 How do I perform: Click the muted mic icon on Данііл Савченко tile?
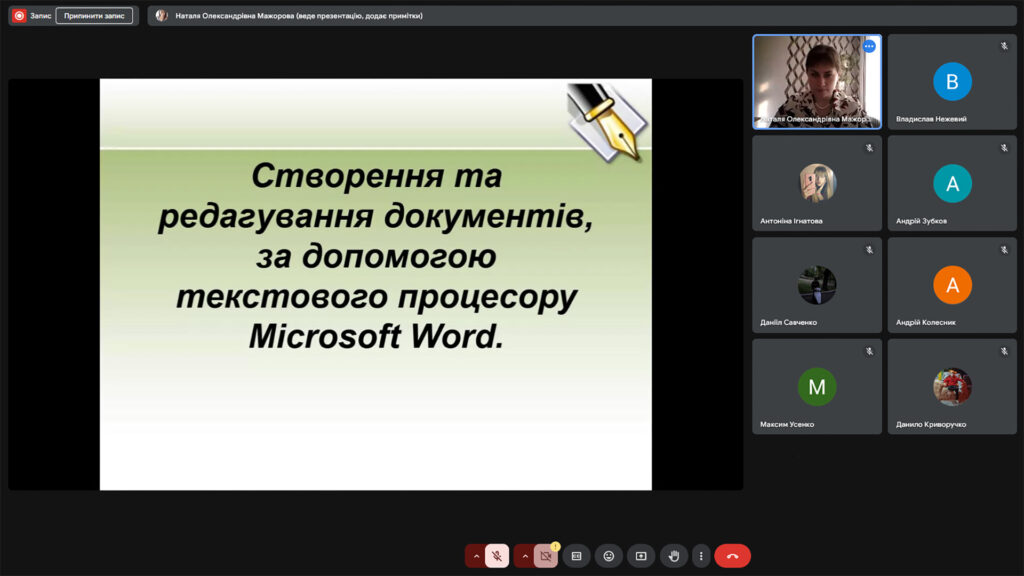(869, 250)
